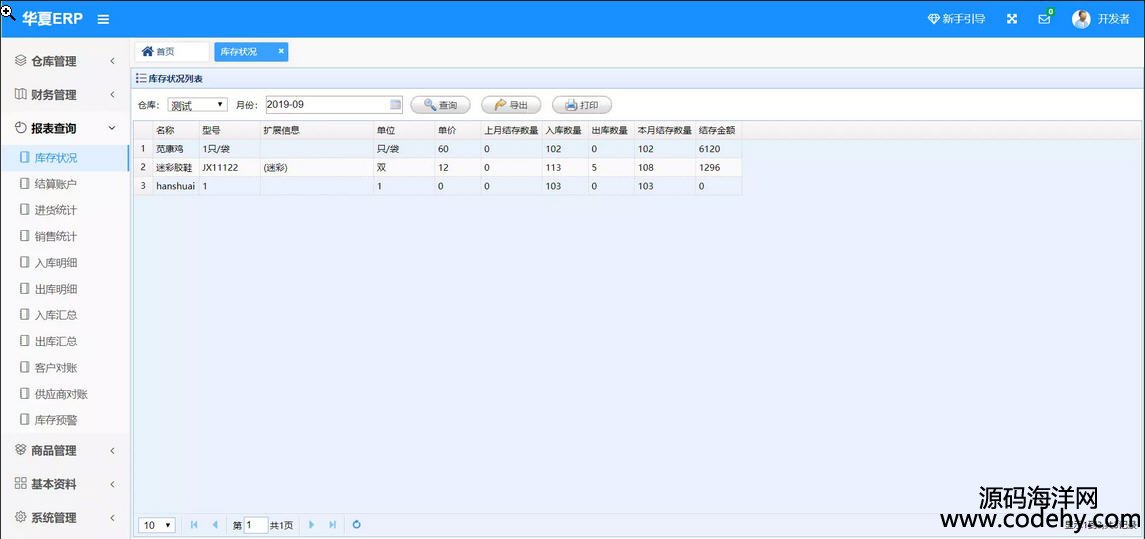The image size is (1145, 539).
Task: Expand the 财务管理 sidebar menu
Action: pos(65,95)
